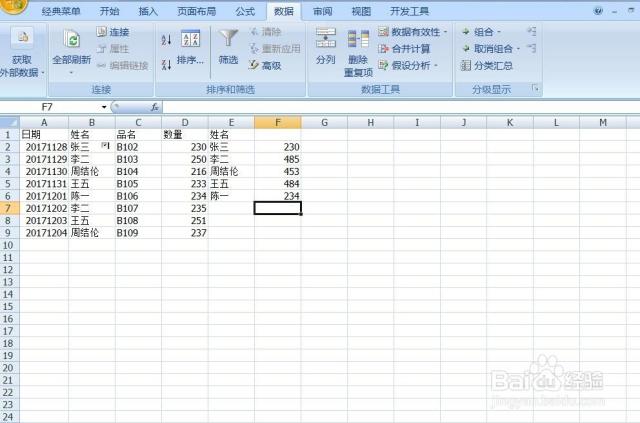The height and width of the screenshot is (423, 640).
Task: Toggle the Filter funnel icon
Action: [x=229, y=40]
